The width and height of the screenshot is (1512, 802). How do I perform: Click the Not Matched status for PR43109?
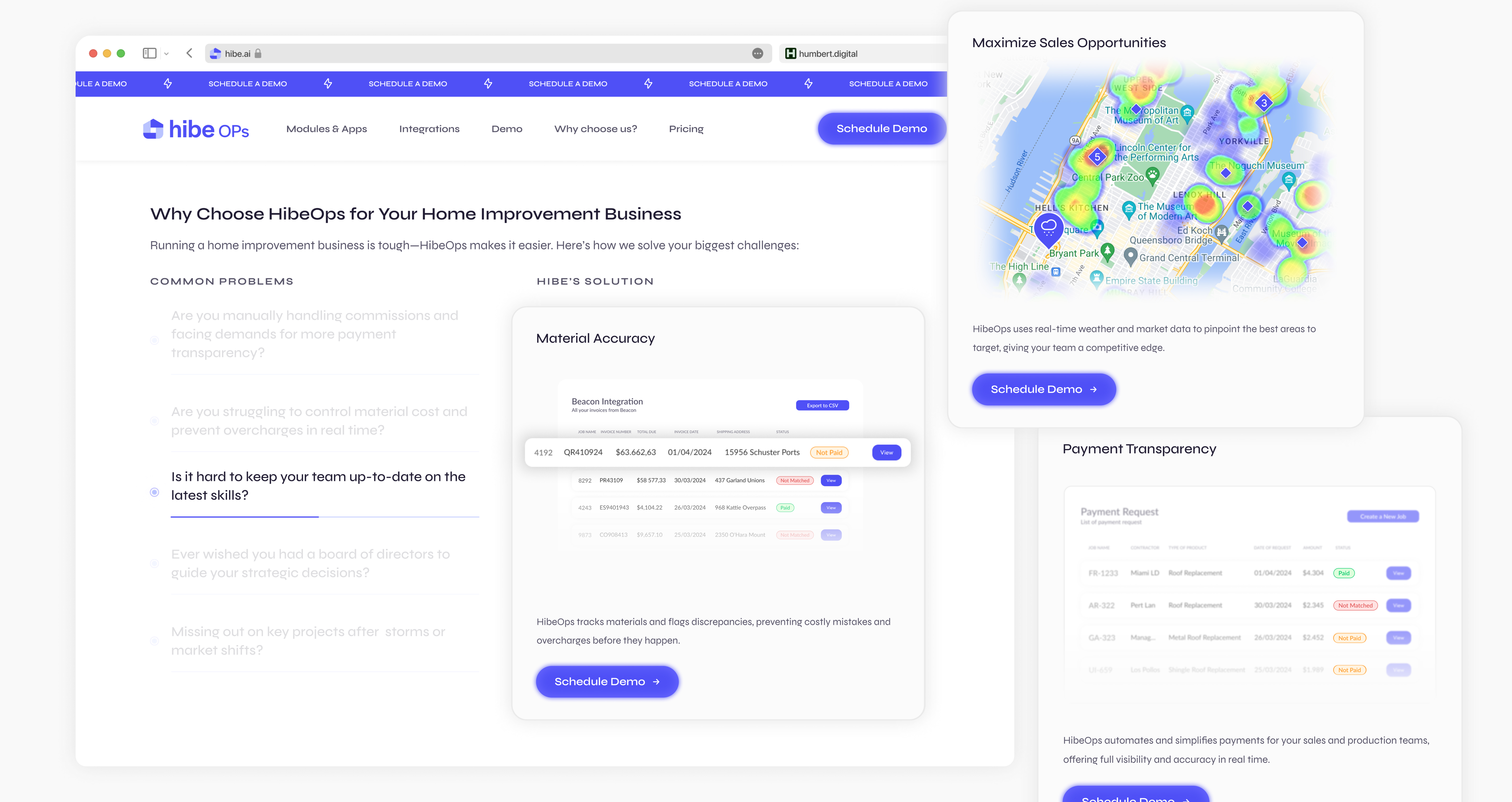coord(795,481)
